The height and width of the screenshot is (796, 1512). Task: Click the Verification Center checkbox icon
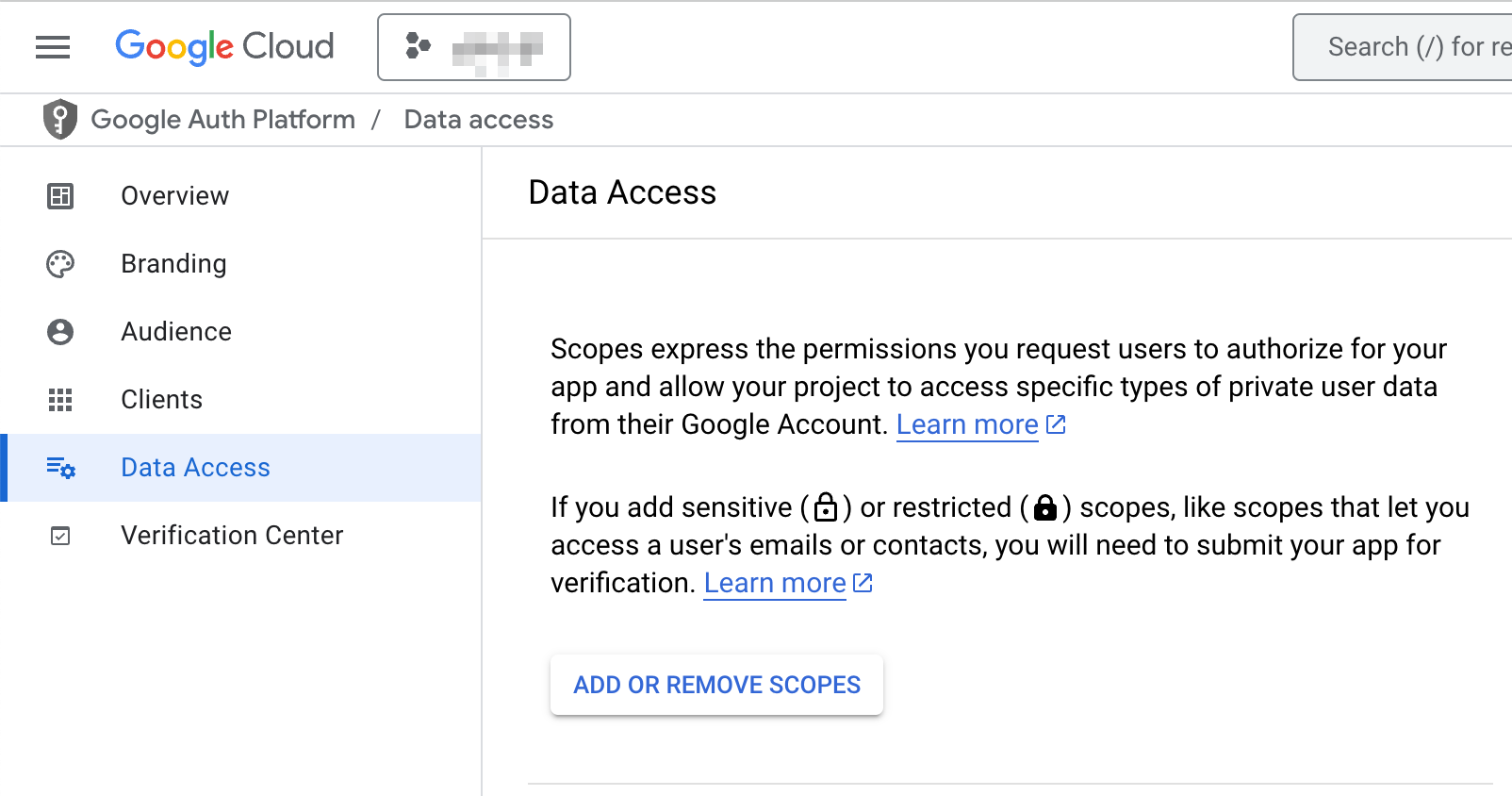point(60,536)
